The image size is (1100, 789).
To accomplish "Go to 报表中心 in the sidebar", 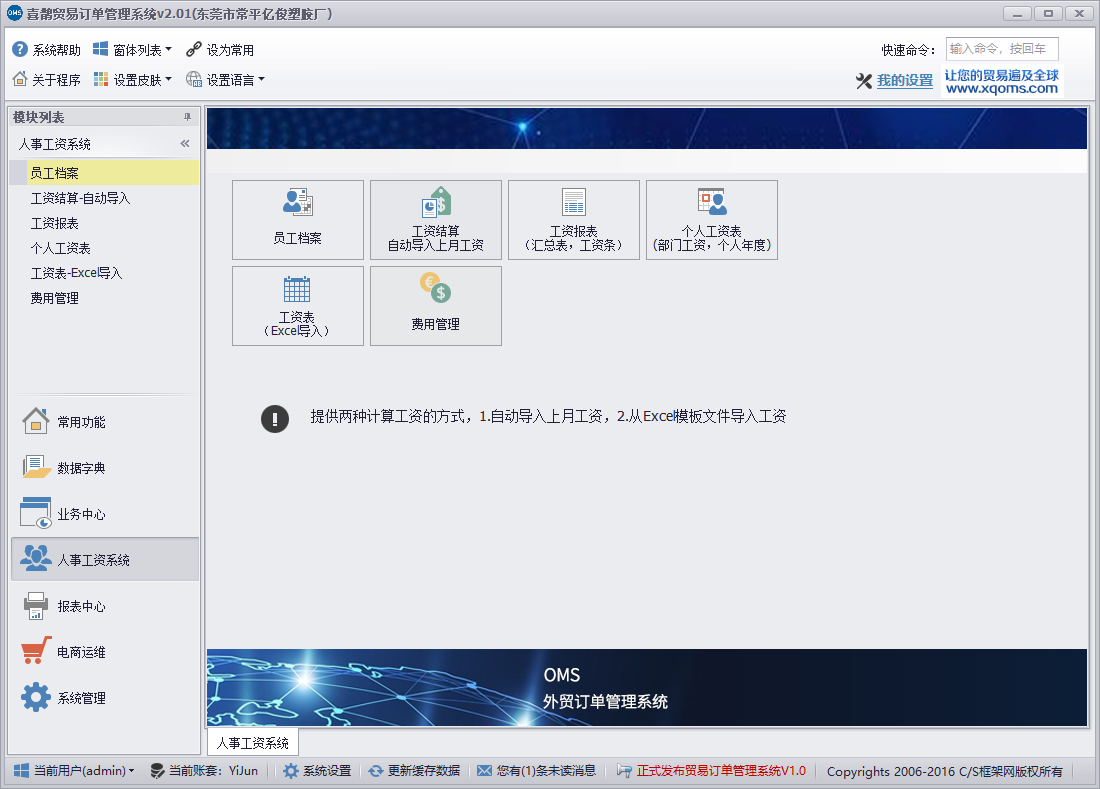I will point(105,606).
